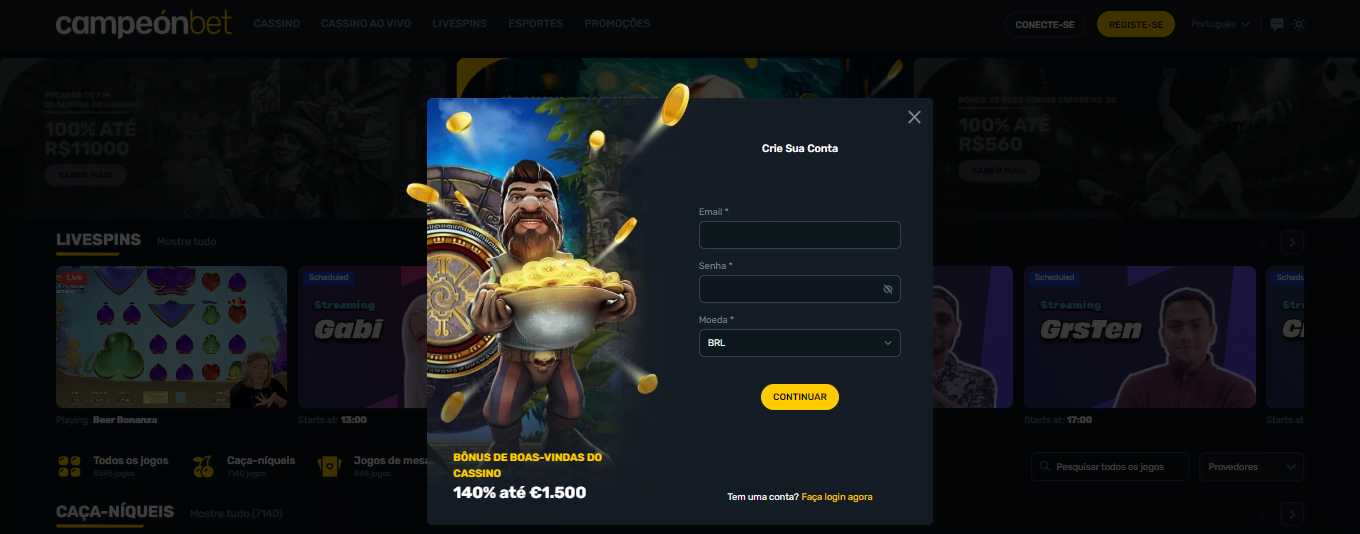Open the Beer Bonanza live stream thumbnail

click(x=172, y=337)
